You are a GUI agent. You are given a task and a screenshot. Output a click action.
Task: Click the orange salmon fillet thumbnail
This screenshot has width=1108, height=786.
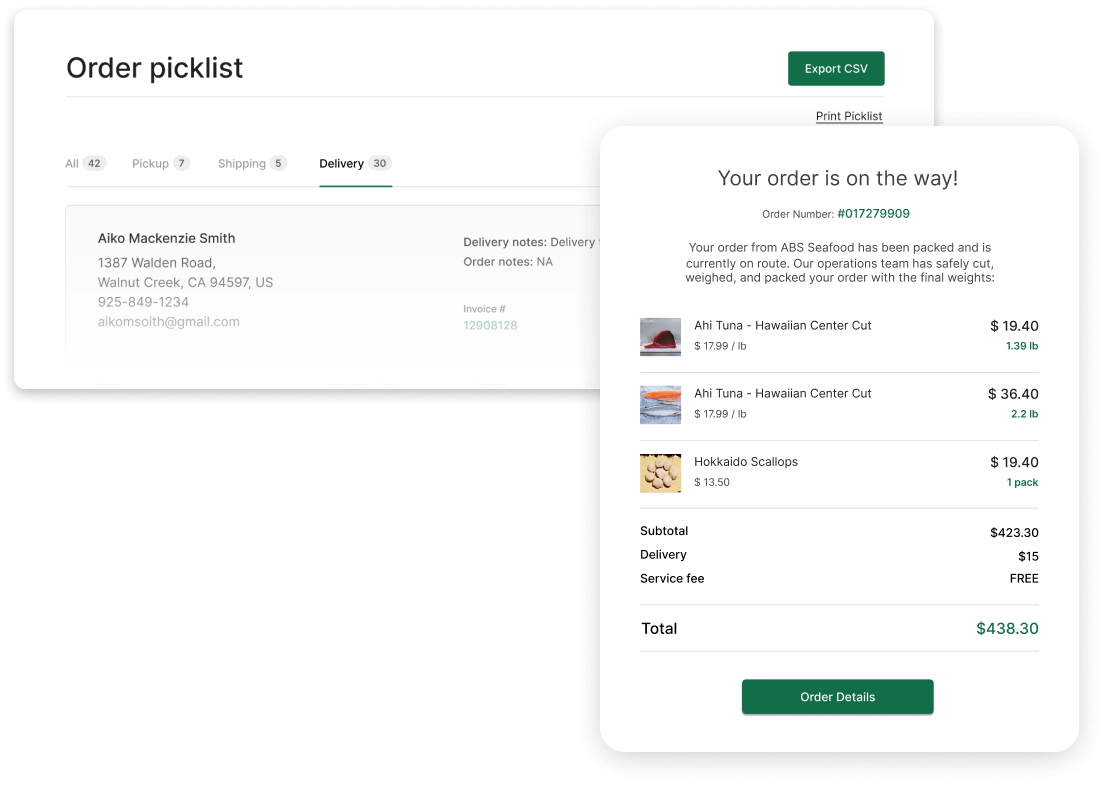point(660,404)
